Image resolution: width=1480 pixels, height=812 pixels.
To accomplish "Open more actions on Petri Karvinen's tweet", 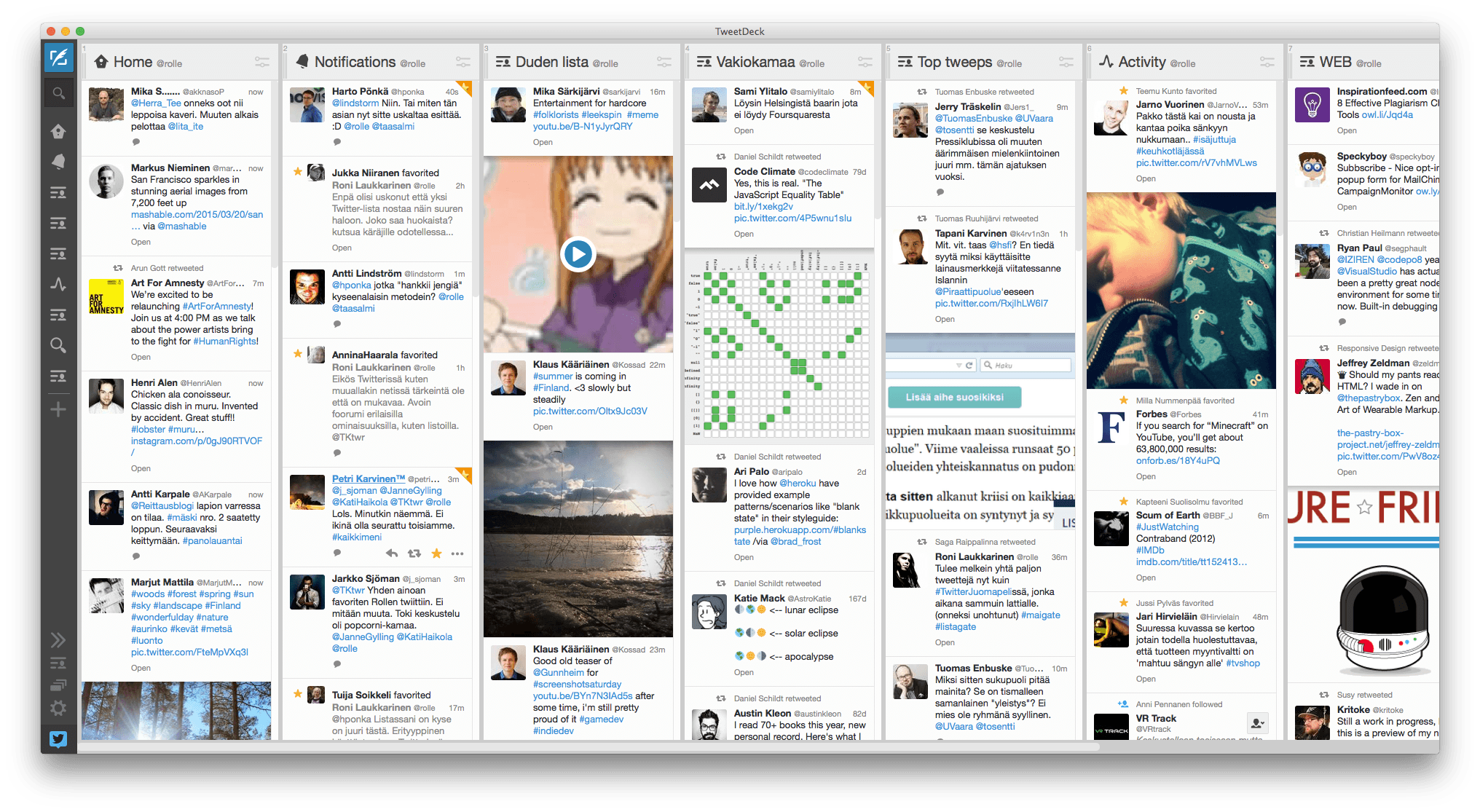I will tap(457, 553).
